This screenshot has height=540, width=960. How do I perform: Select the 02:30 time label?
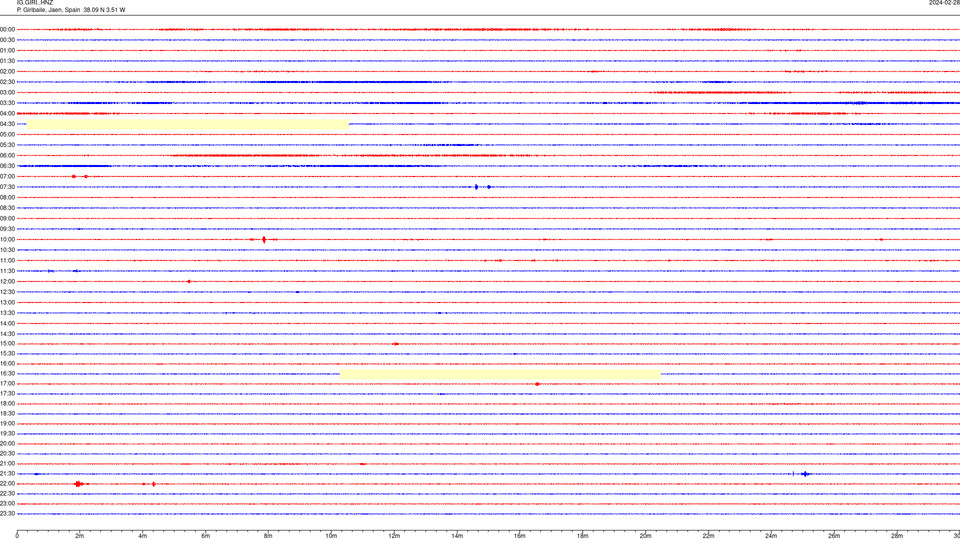tap(7, 82)
